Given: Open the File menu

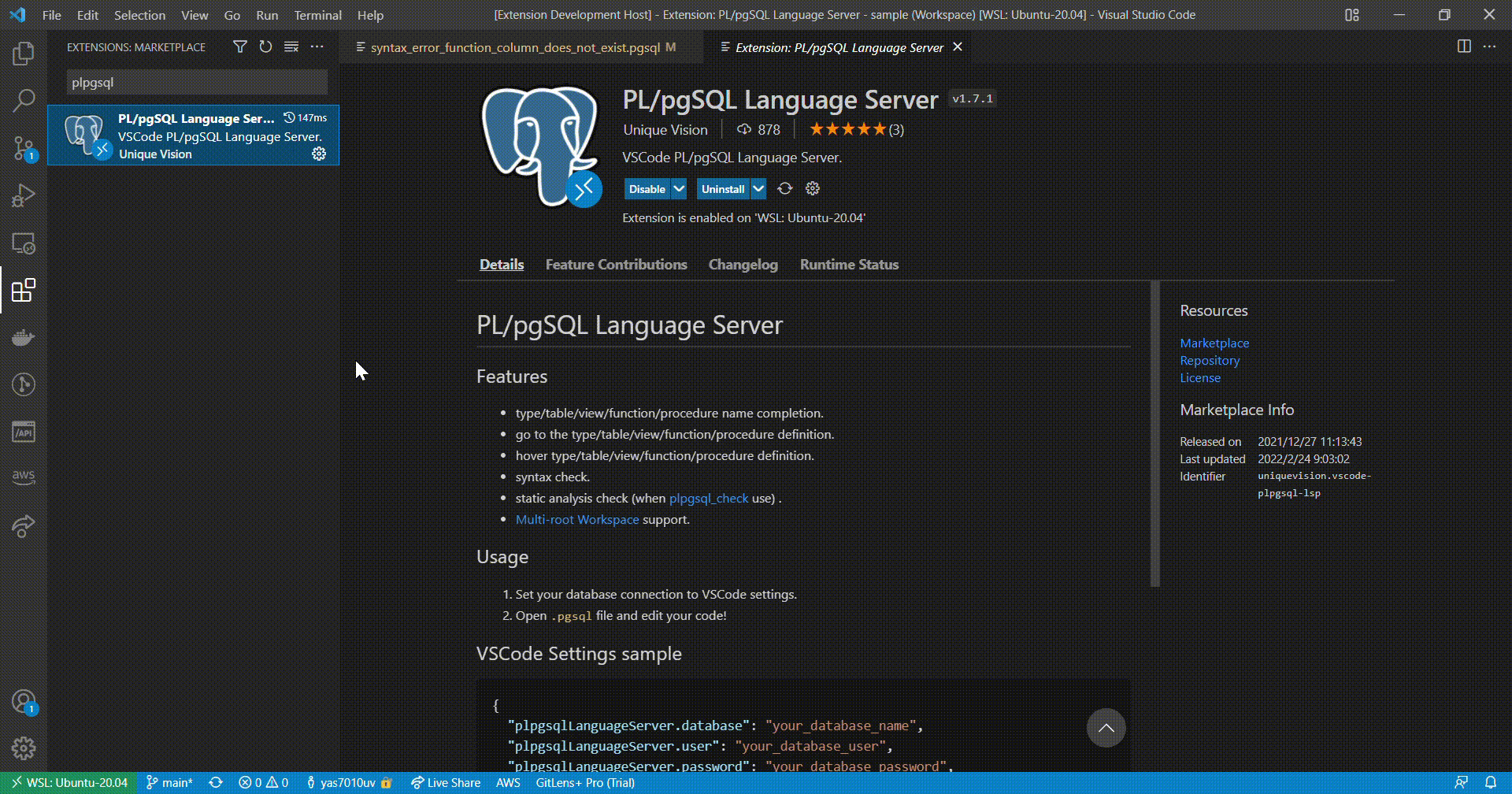Looking at the screenshot, I should (x=52, y=15).
